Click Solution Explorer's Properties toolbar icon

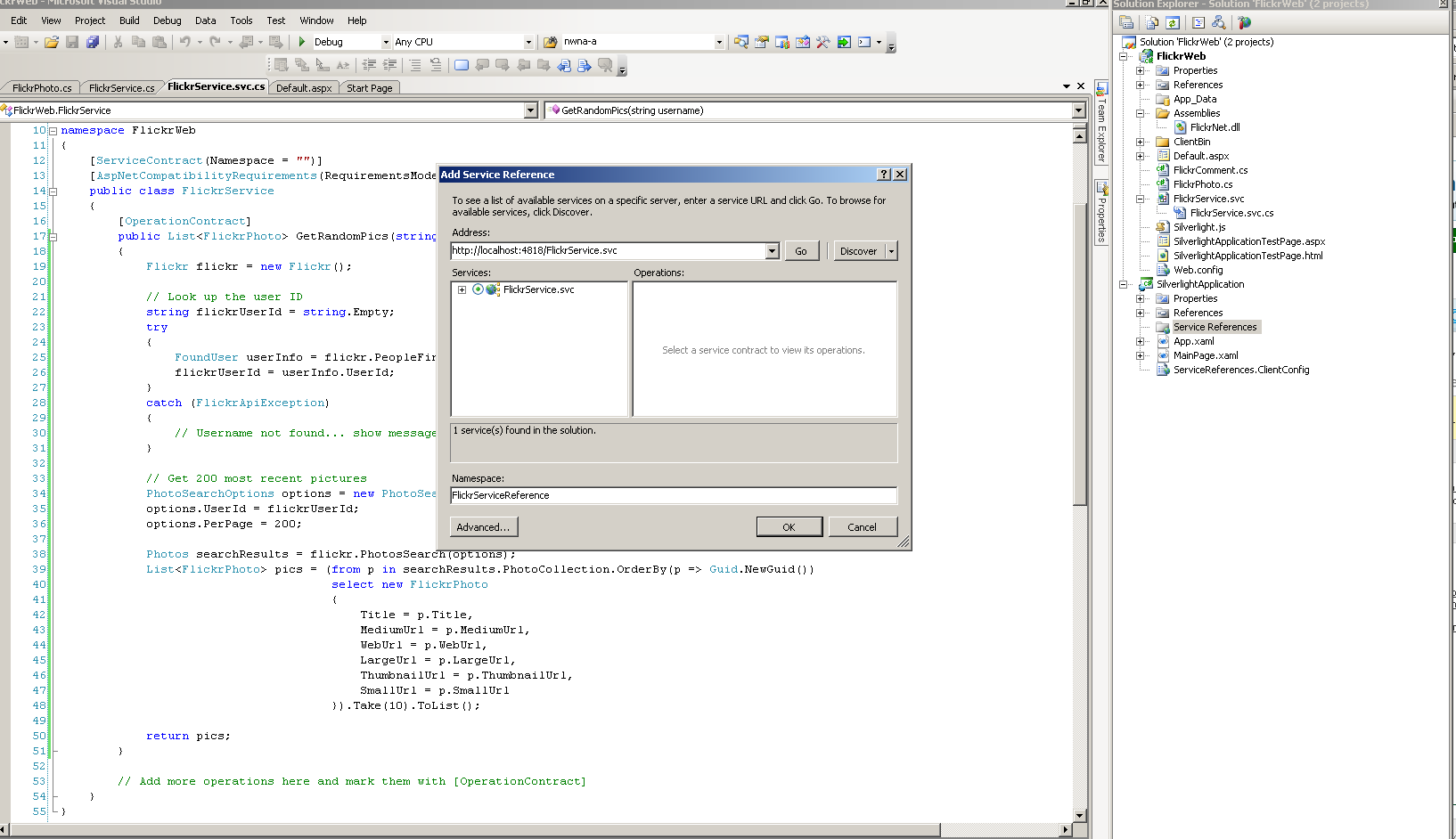point(1126,23)
